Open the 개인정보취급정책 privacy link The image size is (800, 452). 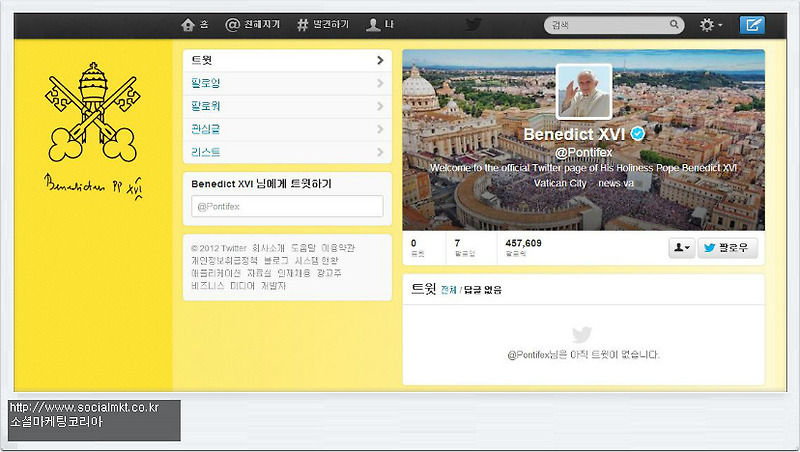coord(224,260)
